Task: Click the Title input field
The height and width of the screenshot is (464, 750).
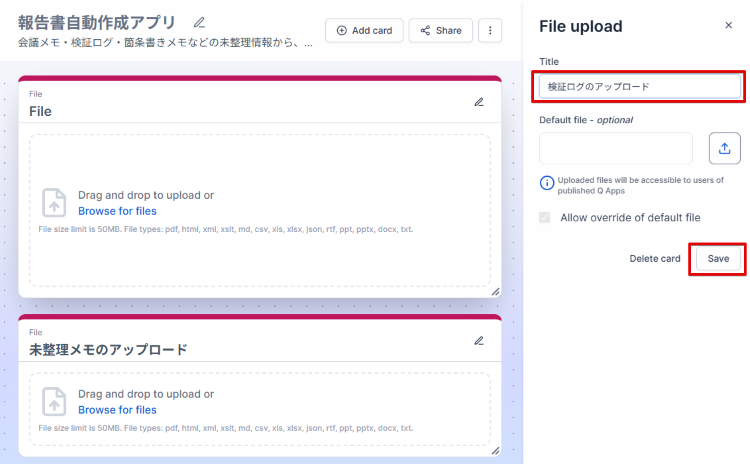Action: click(640, 87)
